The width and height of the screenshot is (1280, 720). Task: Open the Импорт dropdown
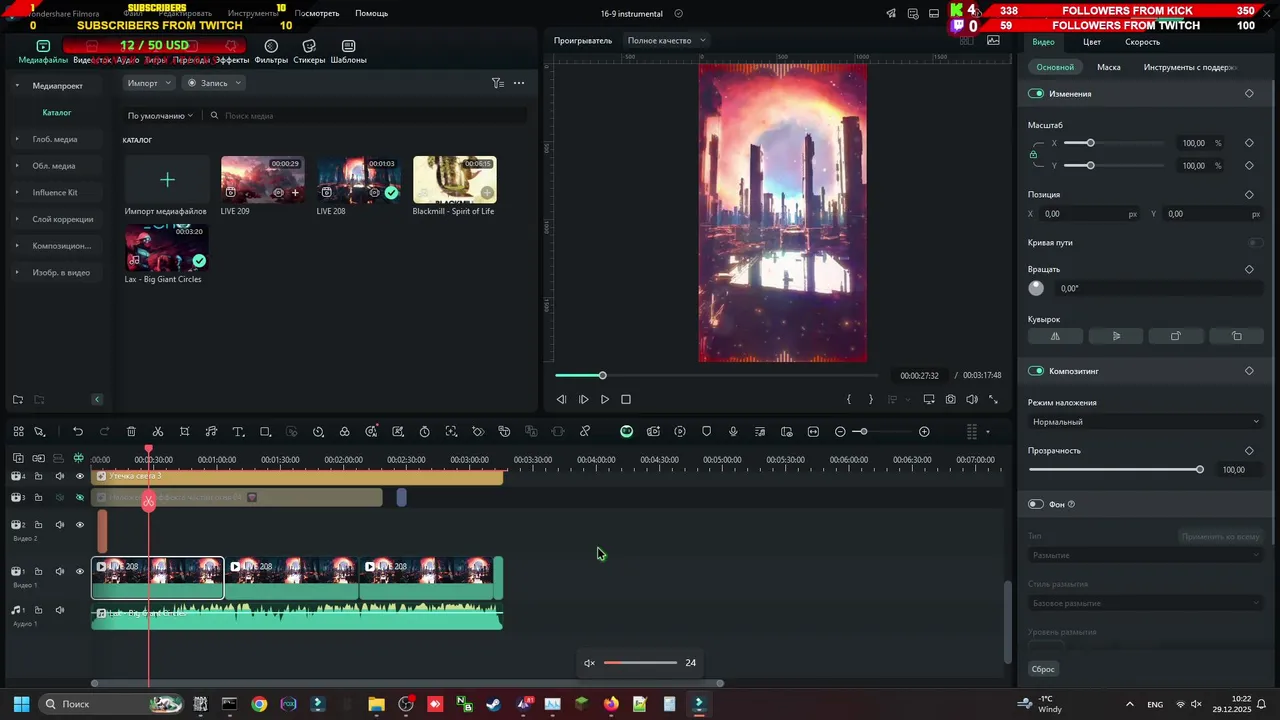(149, 83)
